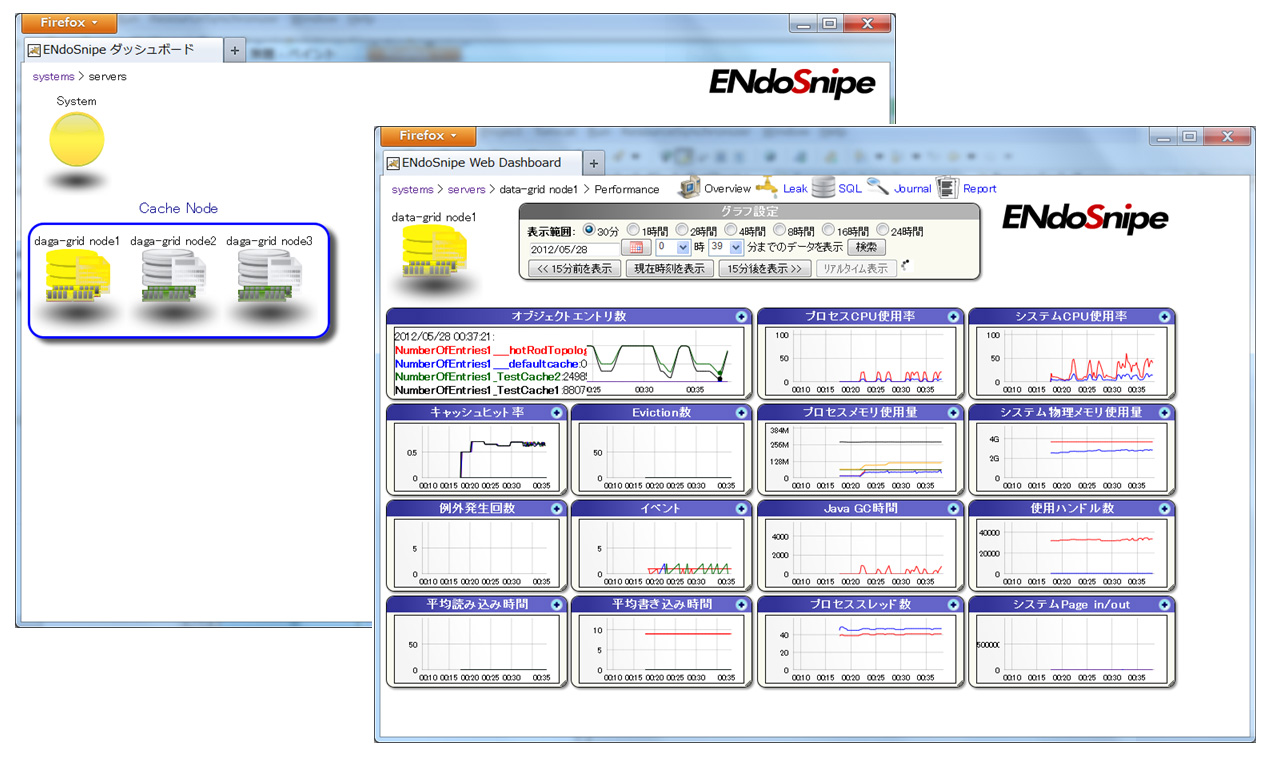Click the data-grid node1 icon in Web Dashboard
The height and width of the screenshot is (758, 1275).
[435, 252]
